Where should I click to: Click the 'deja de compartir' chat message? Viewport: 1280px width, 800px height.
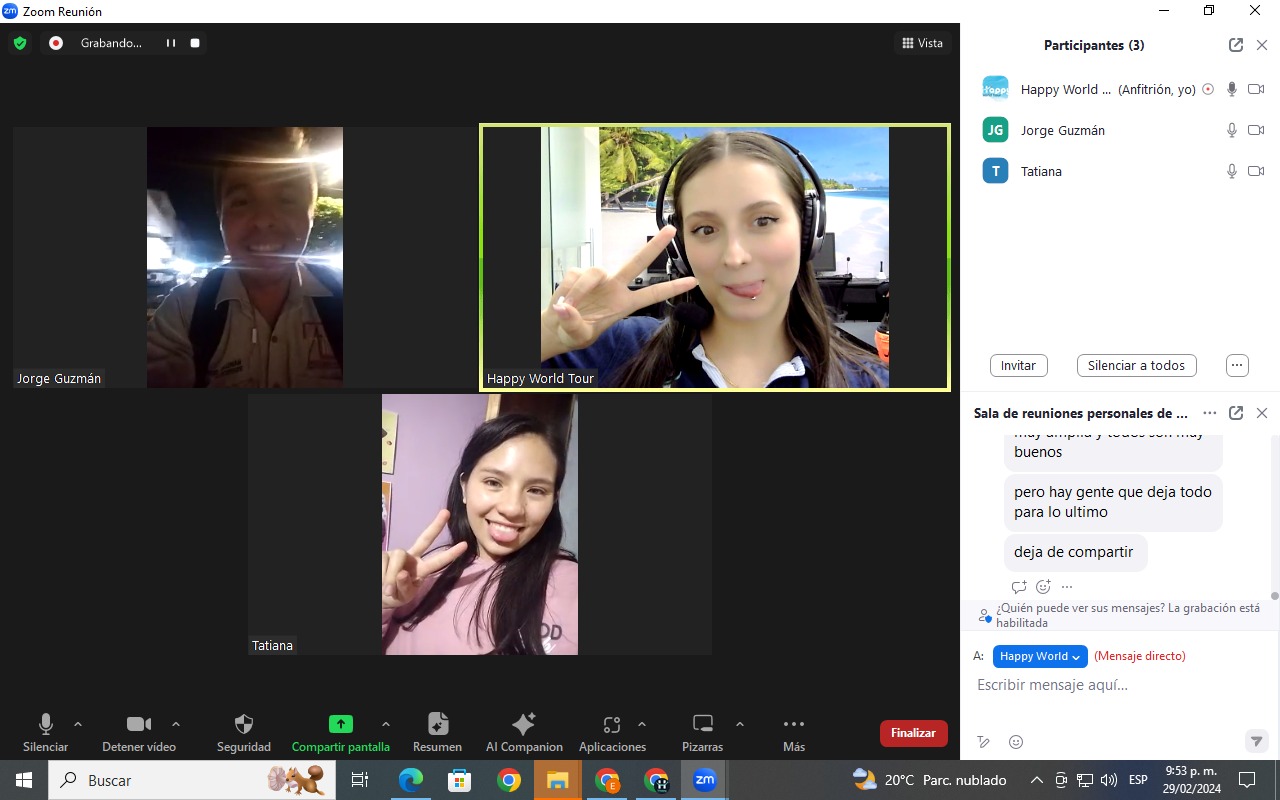point(1074,552)
